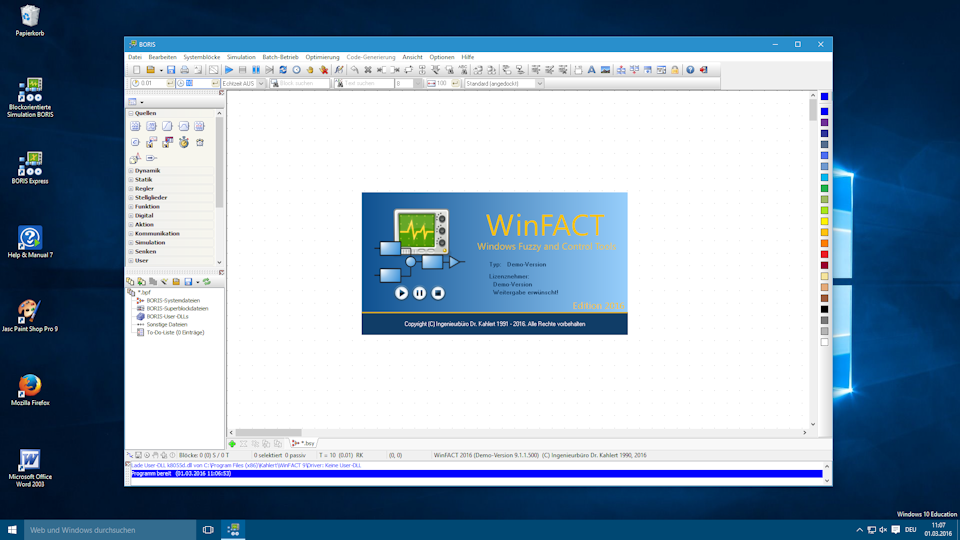The height and width of the screenshot is (540, 960).
Task: Click the red exit door icon
Action: tap(704, 70)
